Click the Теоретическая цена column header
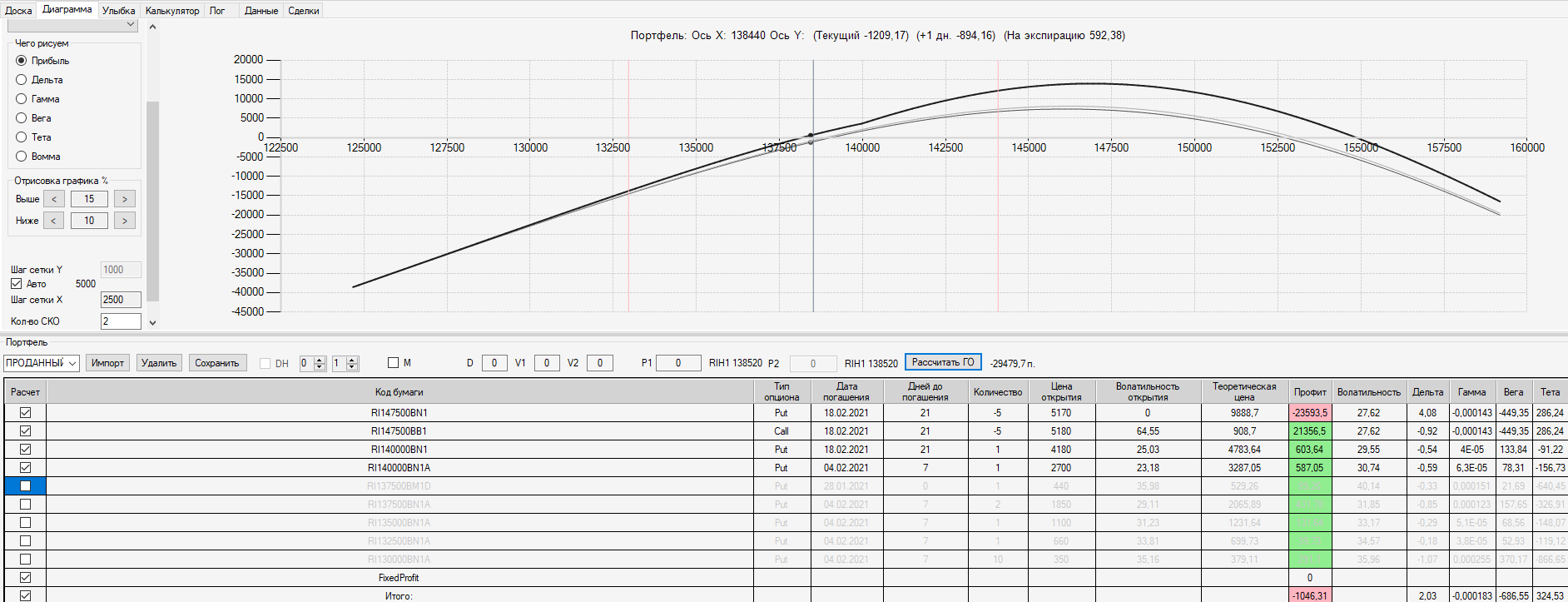1568x602 pixels. (1244, 391)
